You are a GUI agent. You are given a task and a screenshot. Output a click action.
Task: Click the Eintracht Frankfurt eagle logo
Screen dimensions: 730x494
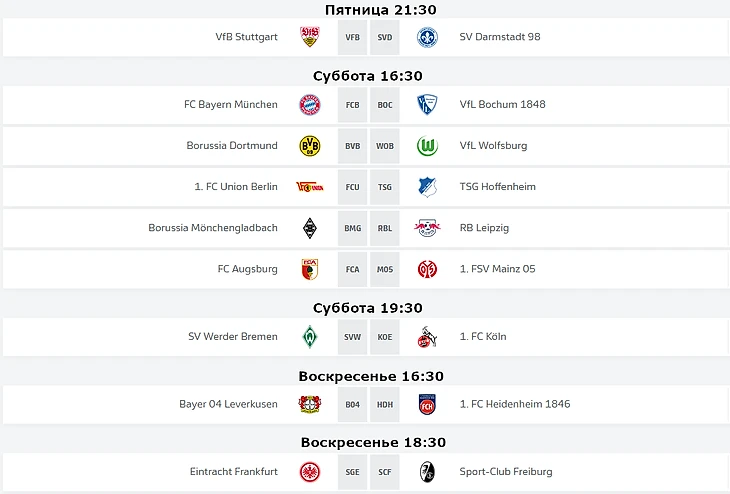click(309, 472)
